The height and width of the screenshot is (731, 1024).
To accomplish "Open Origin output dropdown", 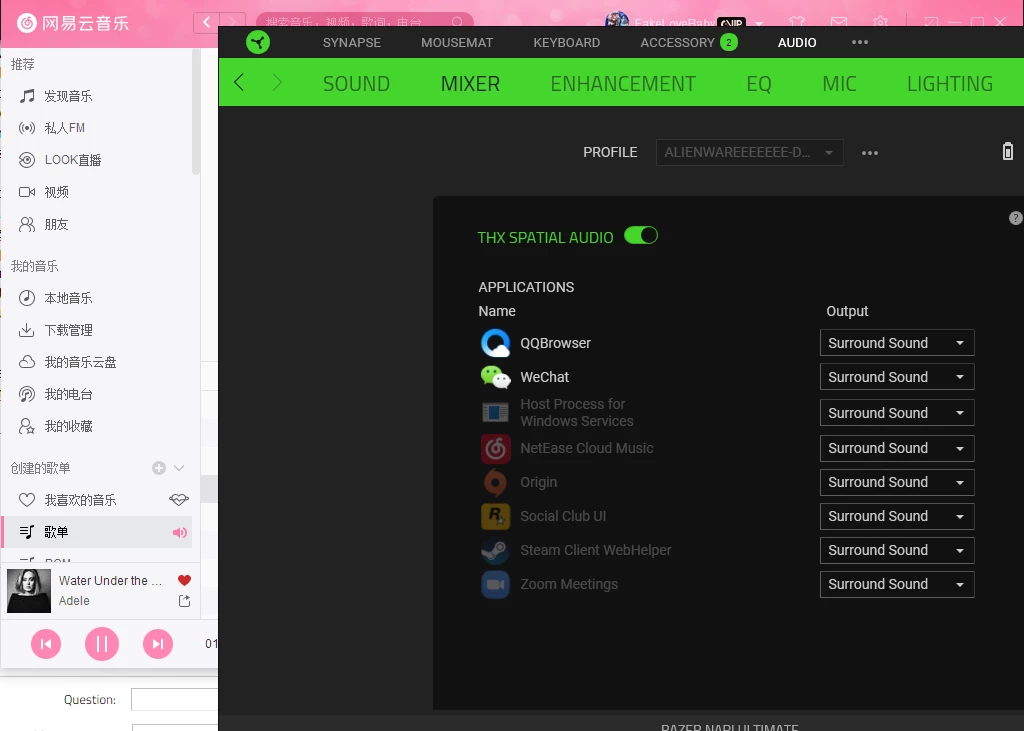I will 897,482.
